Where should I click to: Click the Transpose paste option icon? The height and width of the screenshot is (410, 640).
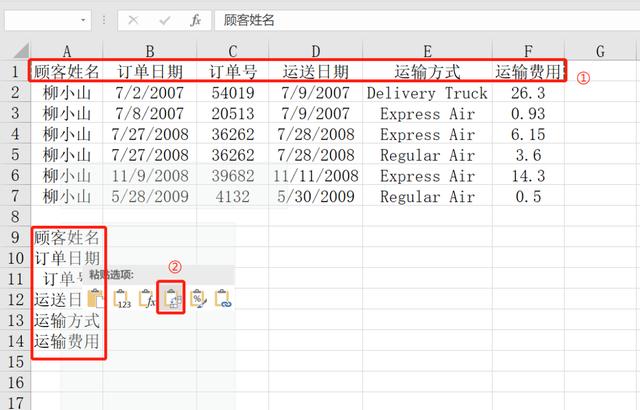tap(171, 298)
